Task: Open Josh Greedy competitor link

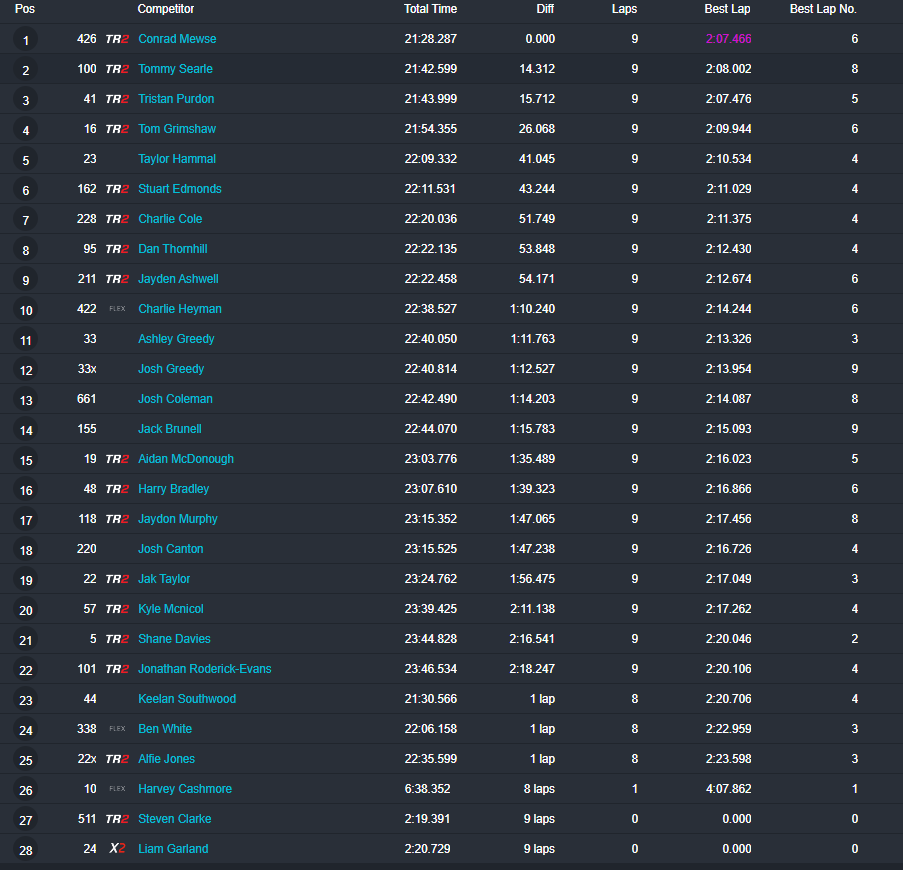Action: click(x=171, y=369)
